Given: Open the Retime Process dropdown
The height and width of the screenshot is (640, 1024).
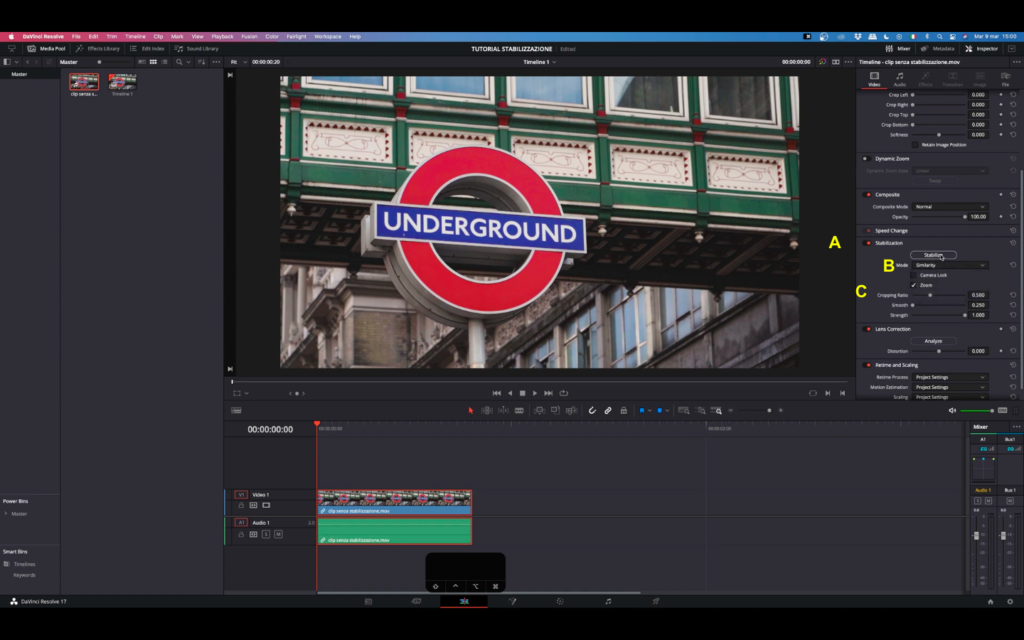Looking at the screenshot, I should [950, 377].
